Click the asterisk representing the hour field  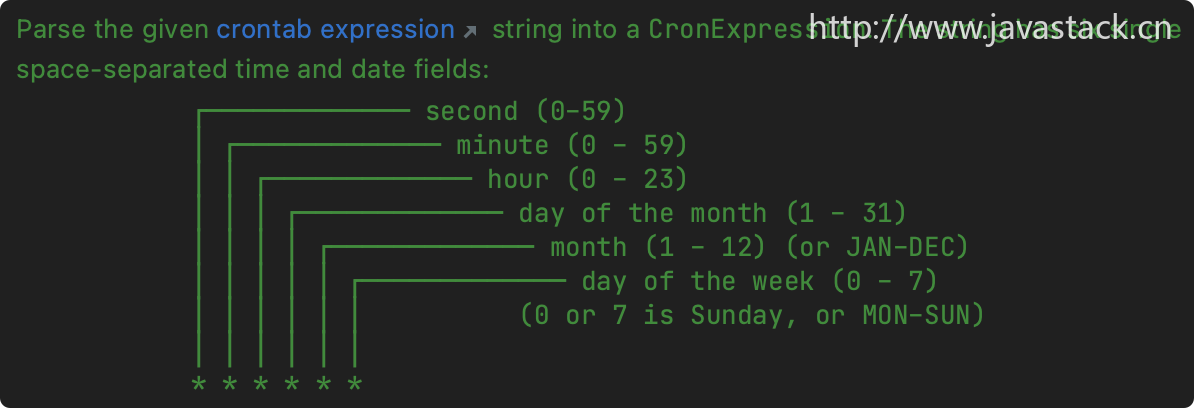coord(261,384)
